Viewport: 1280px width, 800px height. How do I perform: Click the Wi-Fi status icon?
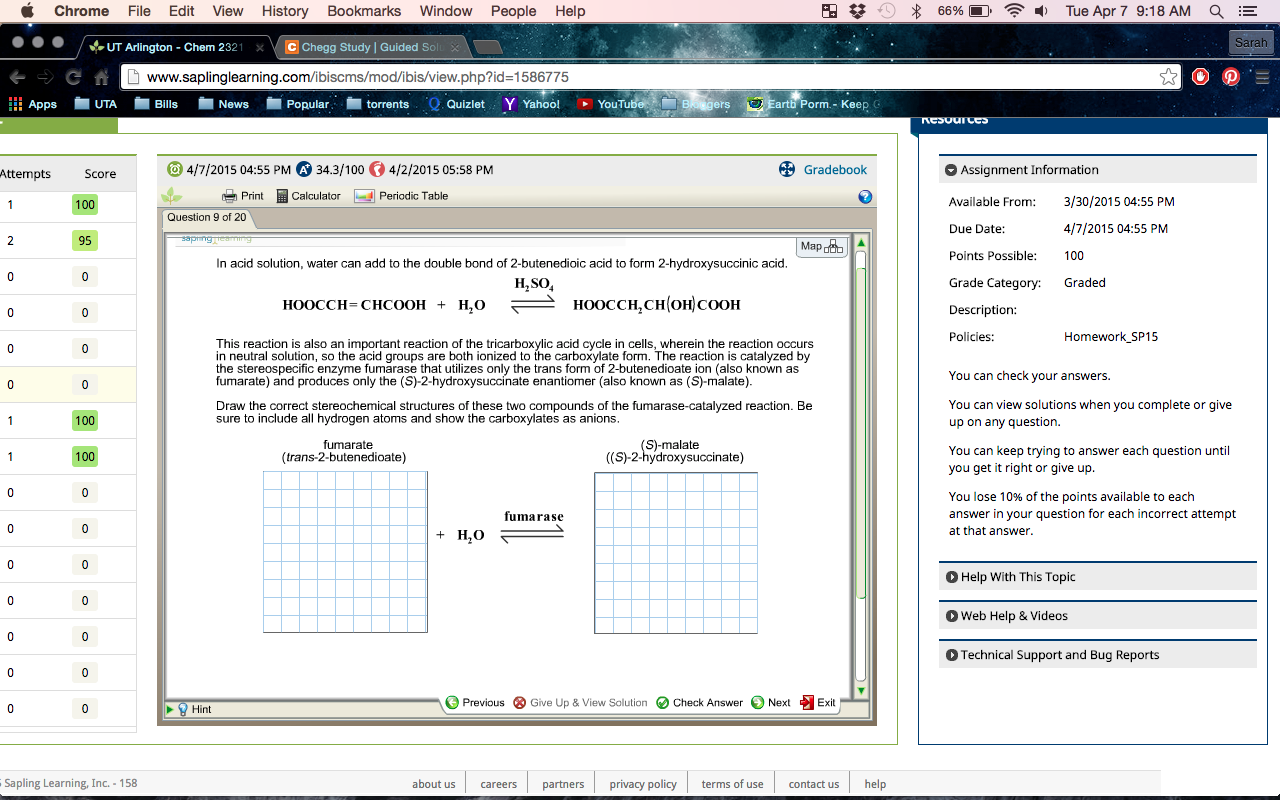pyautogui.click(x=1015, y=11)
